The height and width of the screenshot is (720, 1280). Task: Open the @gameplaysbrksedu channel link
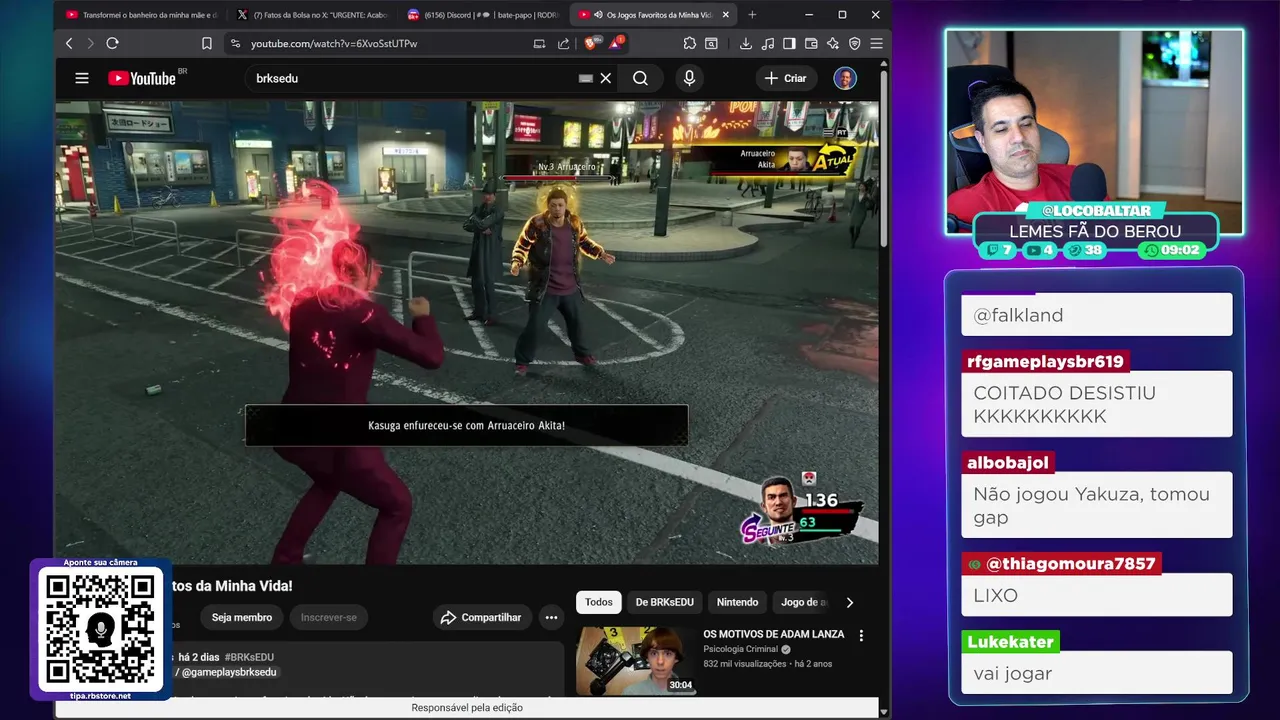228,672
